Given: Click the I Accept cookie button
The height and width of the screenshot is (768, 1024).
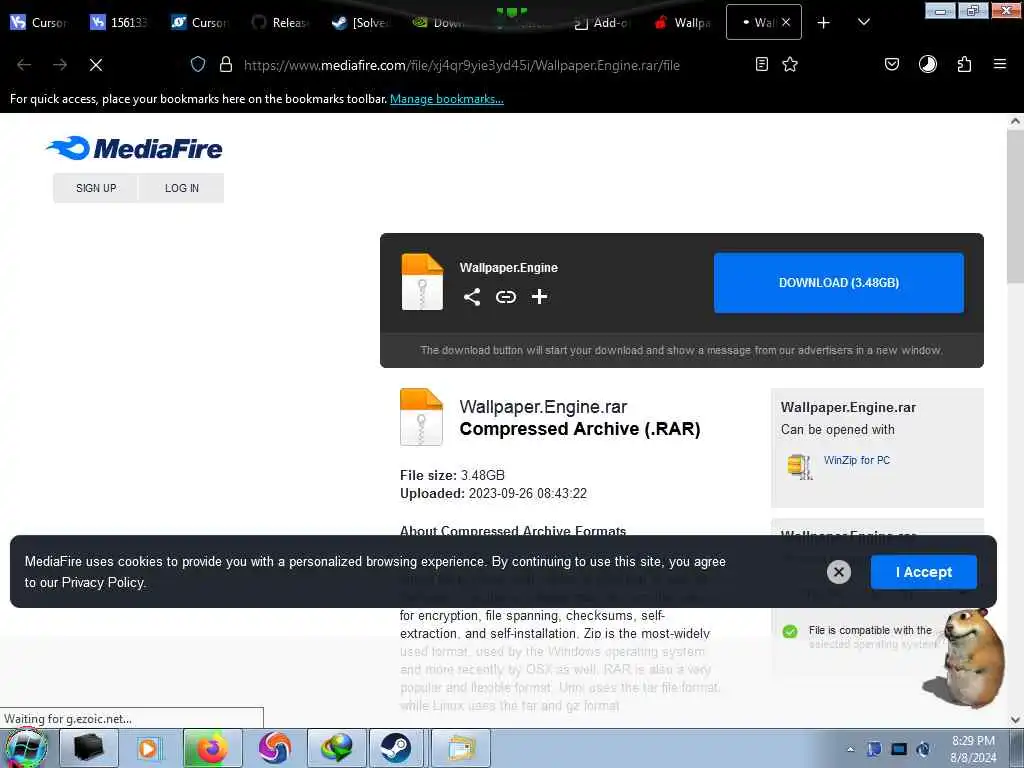Looking at the screenshot, I should coord(923,572).
